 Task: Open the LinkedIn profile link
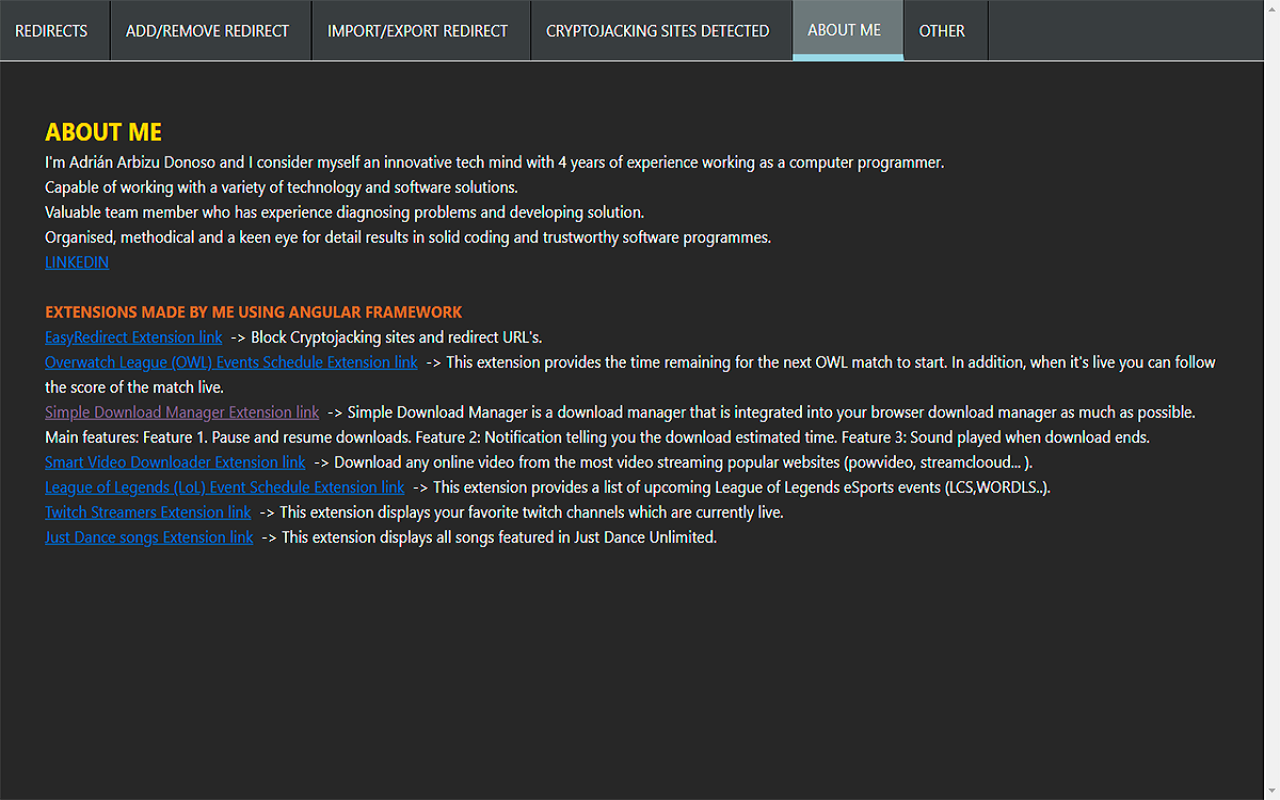77,262
